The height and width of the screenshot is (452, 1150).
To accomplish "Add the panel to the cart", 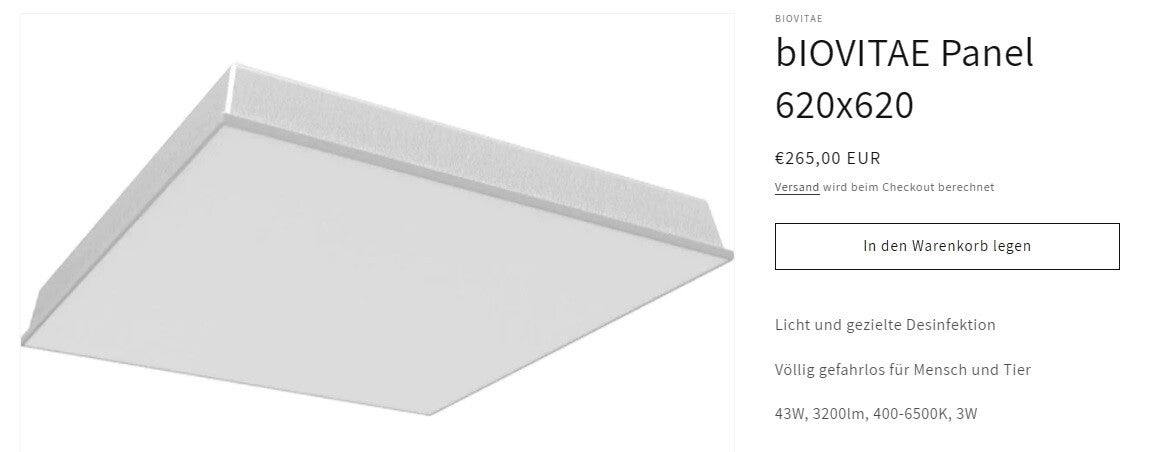I will coord(946,246).
